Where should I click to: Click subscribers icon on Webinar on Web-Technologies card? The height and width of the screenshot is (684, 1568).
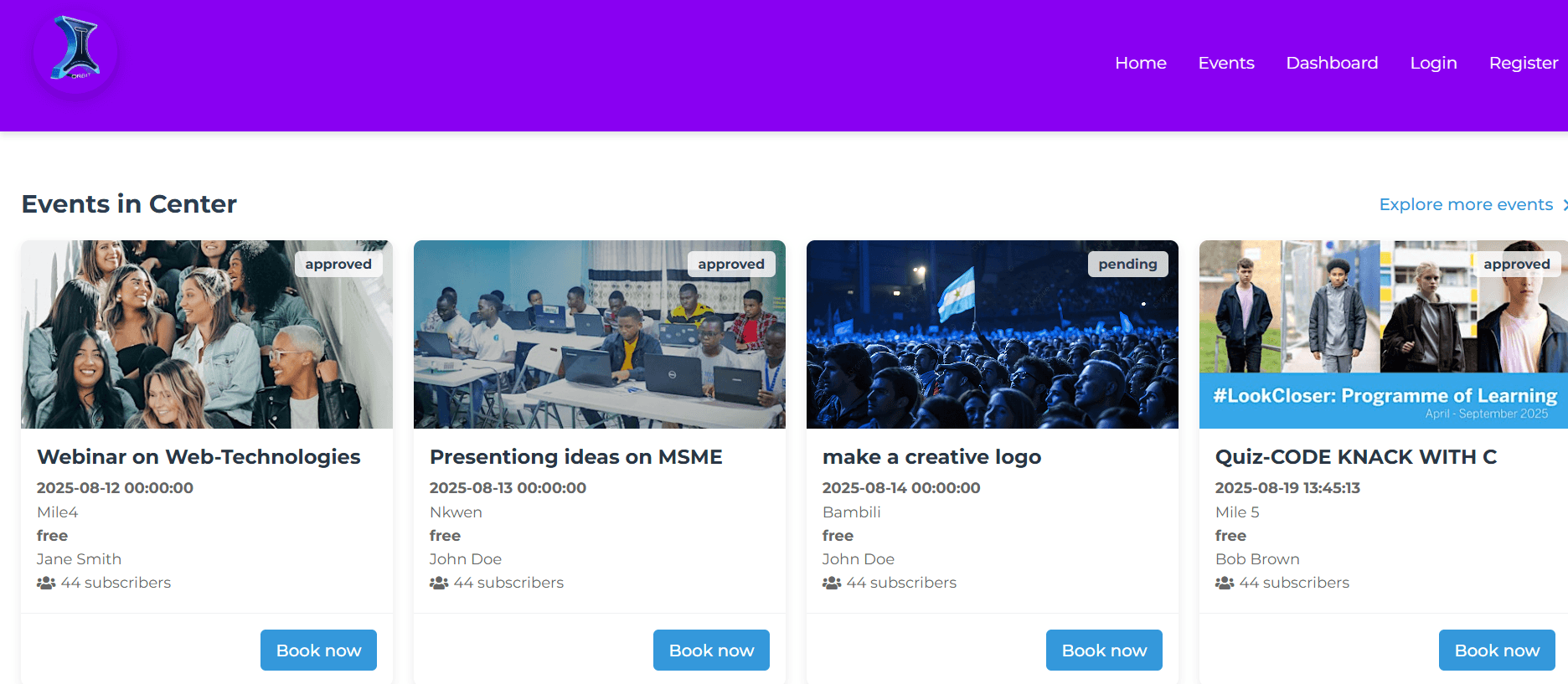coord(46,583)
